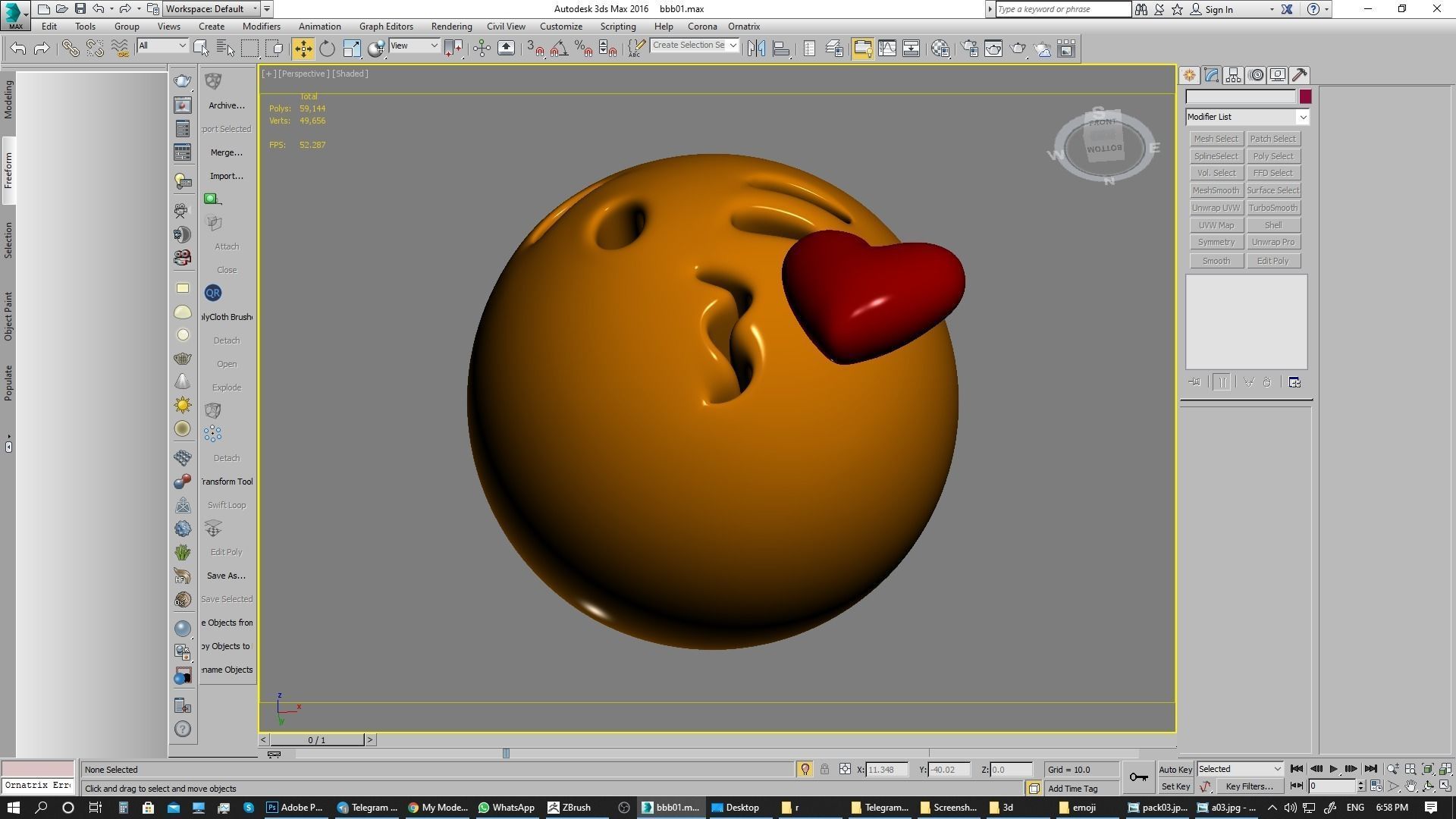
Task: Open the key filter Selected dropdown
Action: click(1240, 769)
